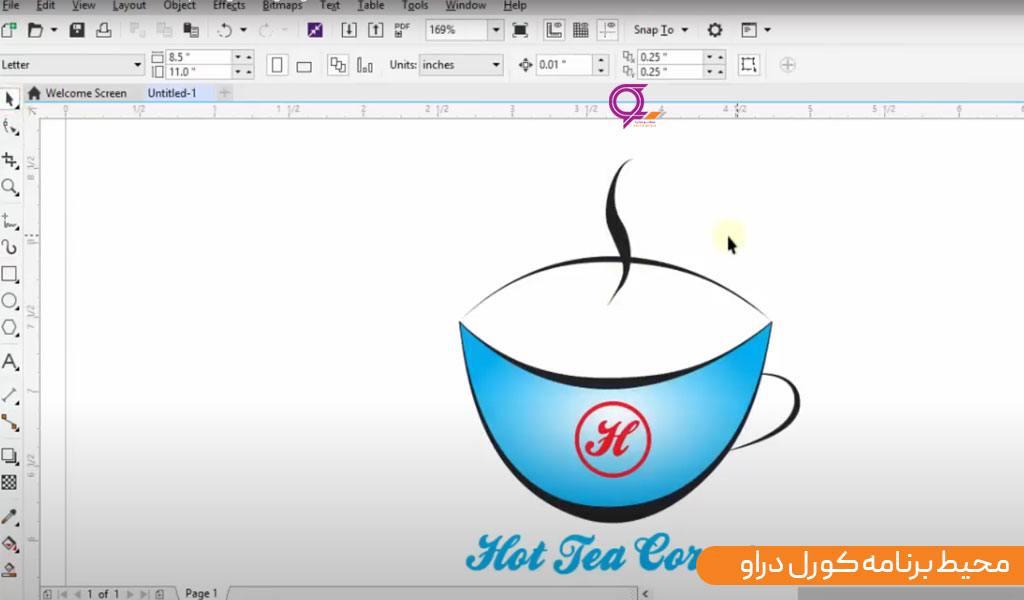Viewport: 1024px width, 600px height.
Task: Apply layout to all pages
Action: coord(338,65)
